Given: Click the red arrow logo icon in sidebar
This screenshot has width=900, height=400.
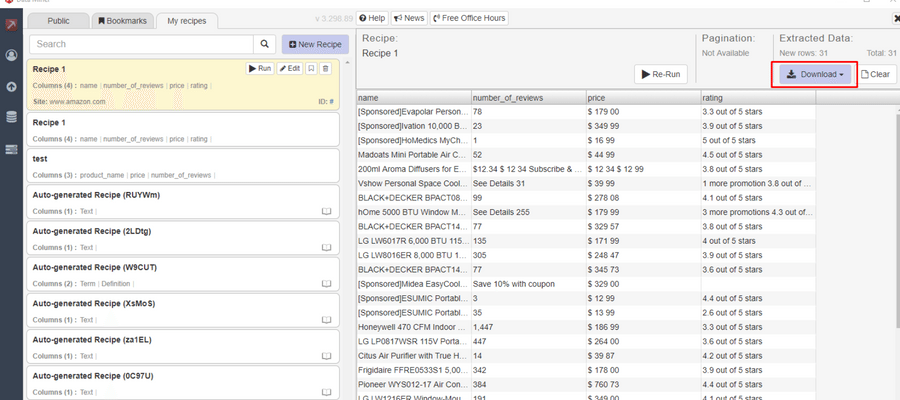Looking at the screenshot, I should click(11, 25).
